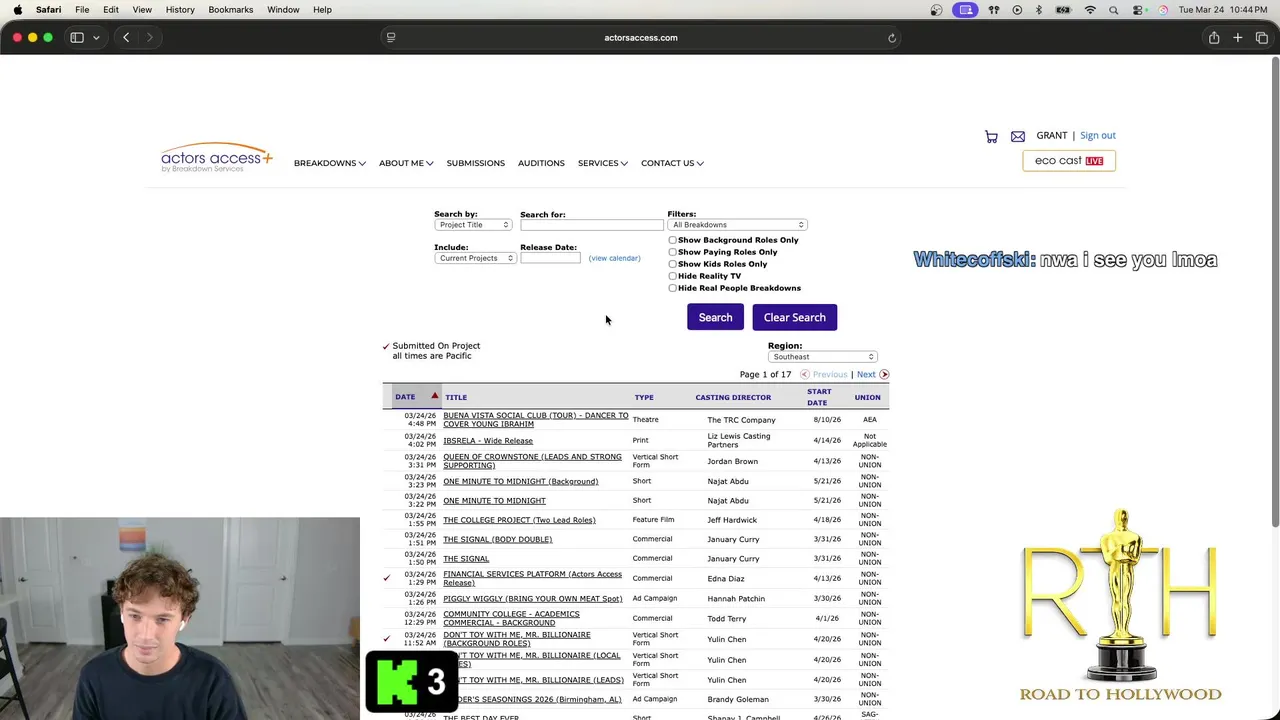1280x720 pixels.
Task: Open the Region Southeast dropdown
Action: pos(823,357)
